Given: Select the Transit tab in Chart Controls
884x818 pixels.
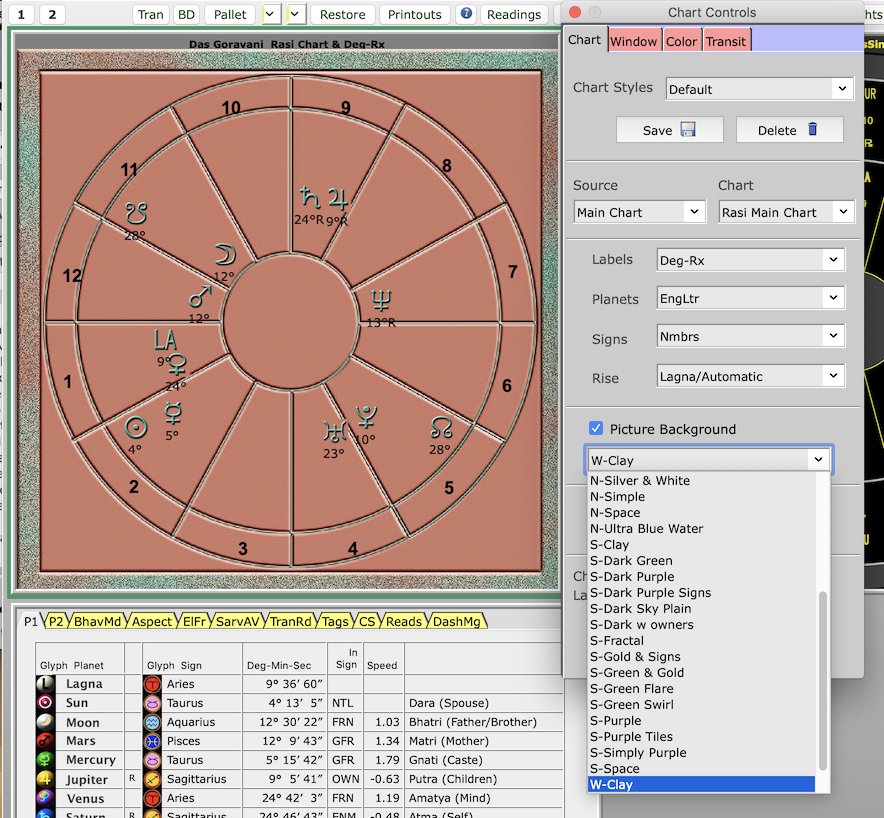Looking at the screenshot, I should coord(726,41).
